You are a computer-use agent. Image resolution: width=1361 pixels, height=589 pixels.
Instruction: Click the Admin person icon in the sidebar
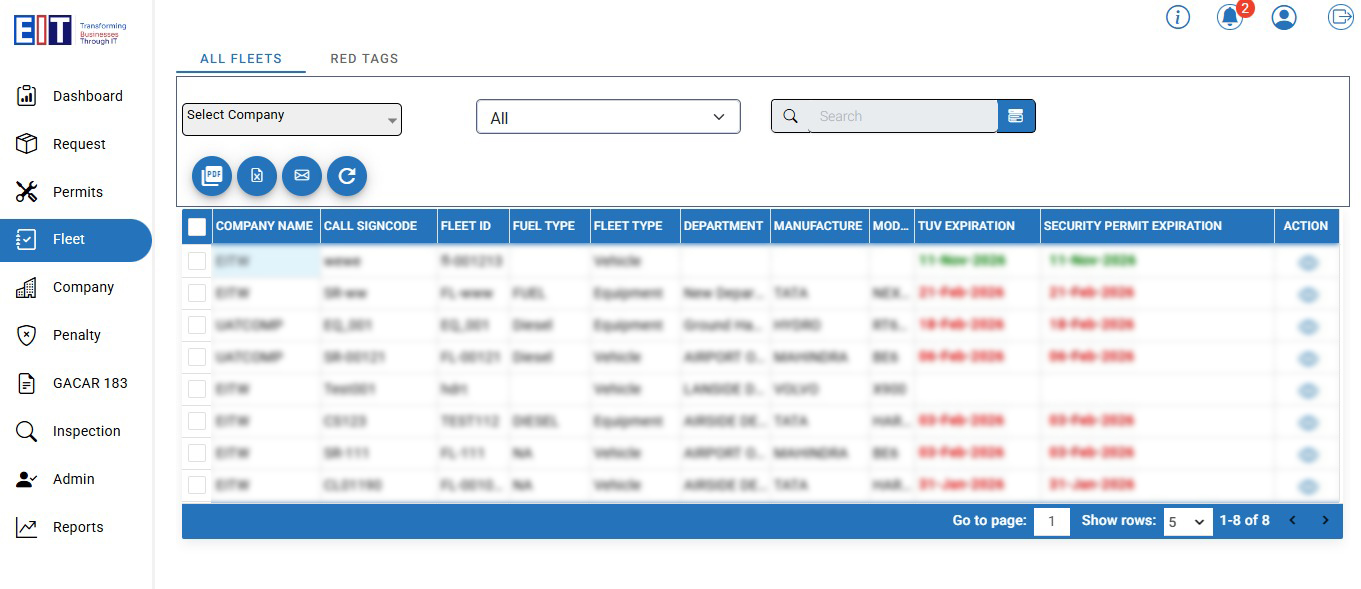[x=27, y=479]
